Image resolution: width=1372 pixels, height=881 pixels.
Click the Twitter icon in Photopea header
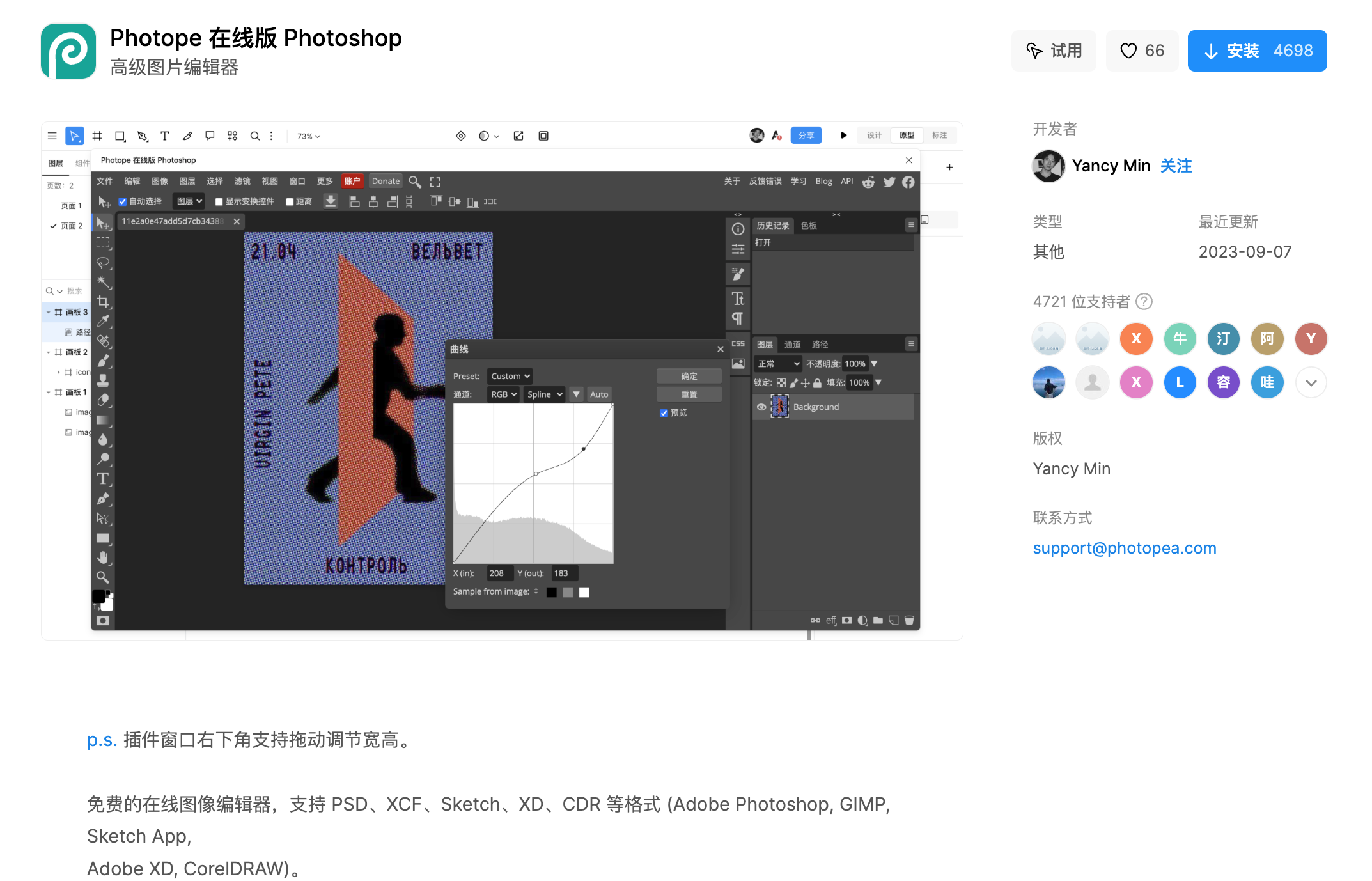pos(889,182)
